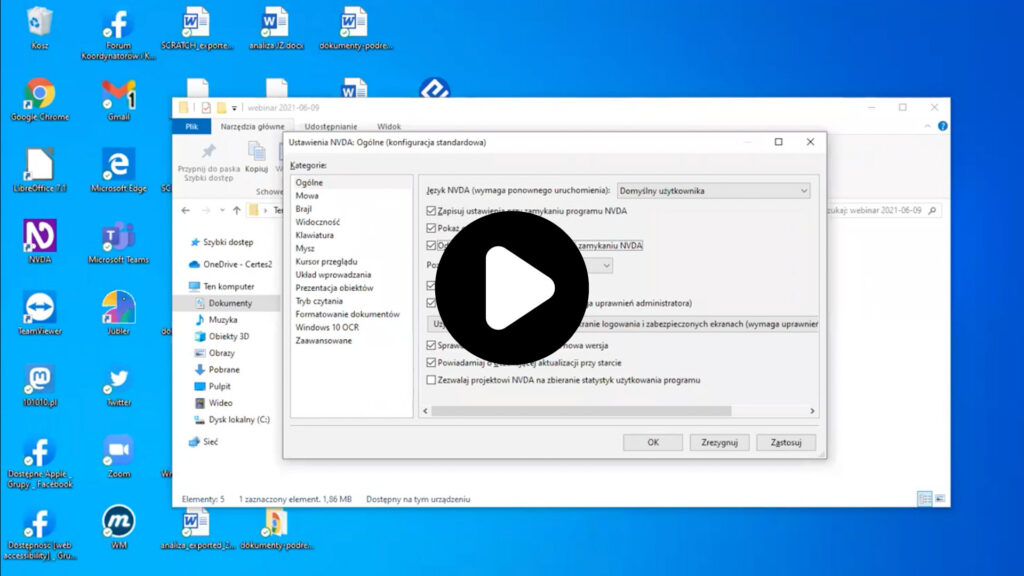The image size is (1024, 576).
Task: Enable 'Zezwalaj projektowi NVDA na zbieranie statystyk'
Action: [x=431, y=380]
